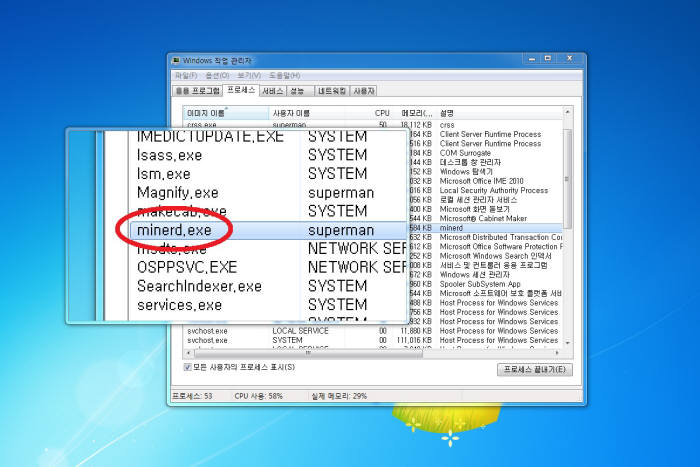Open the 옵션(O) menu
This screenshot has width=700, height=467.
coord(217,75)
